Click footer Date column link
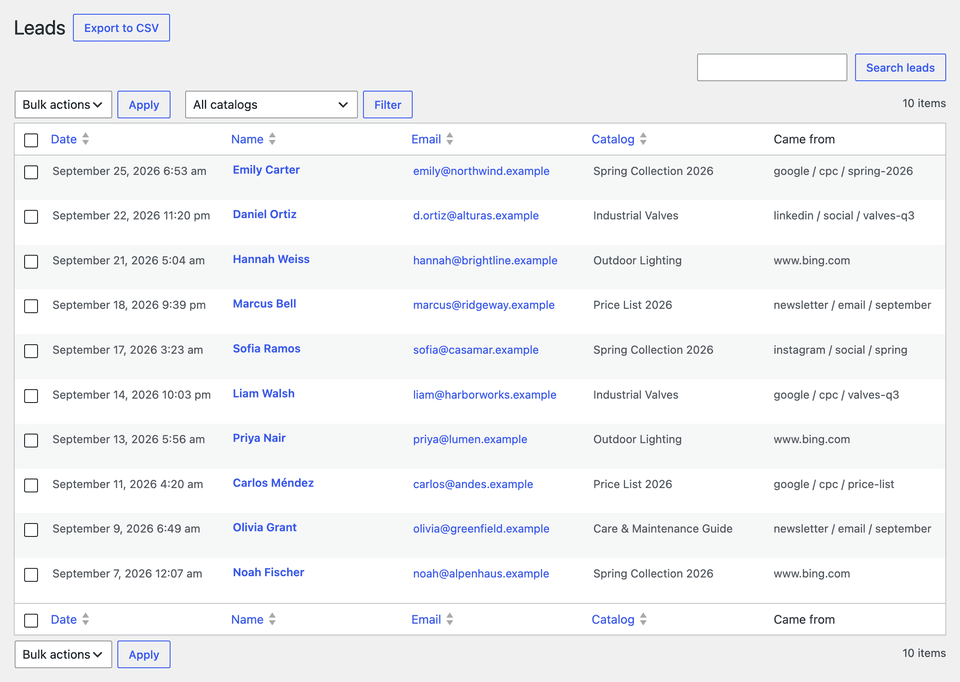The width and height of the screenshot is (960, 682). click(64, 619)
